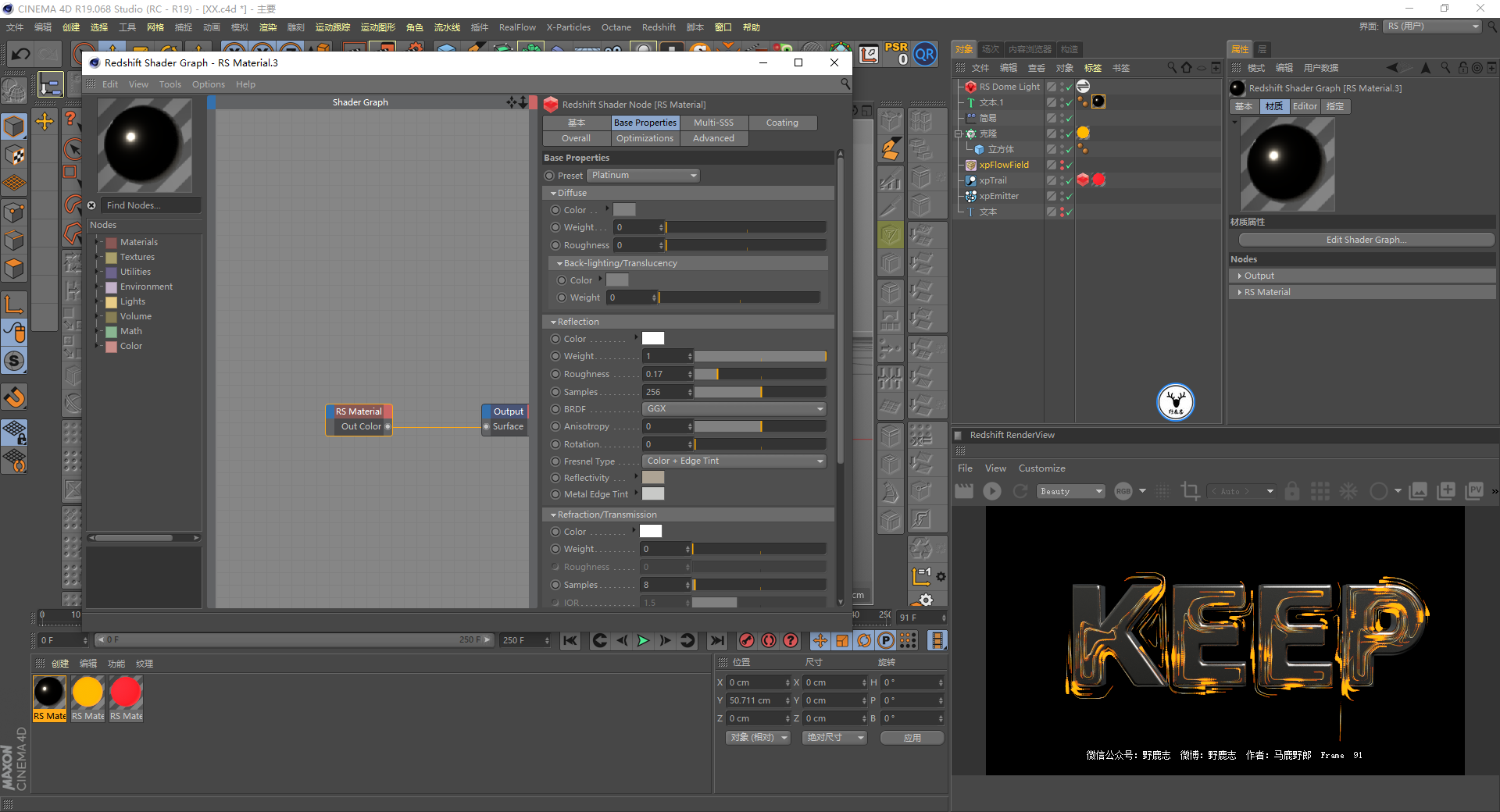
Task: Open the Fresnel Type dropdown
Action: coord(734,461)
